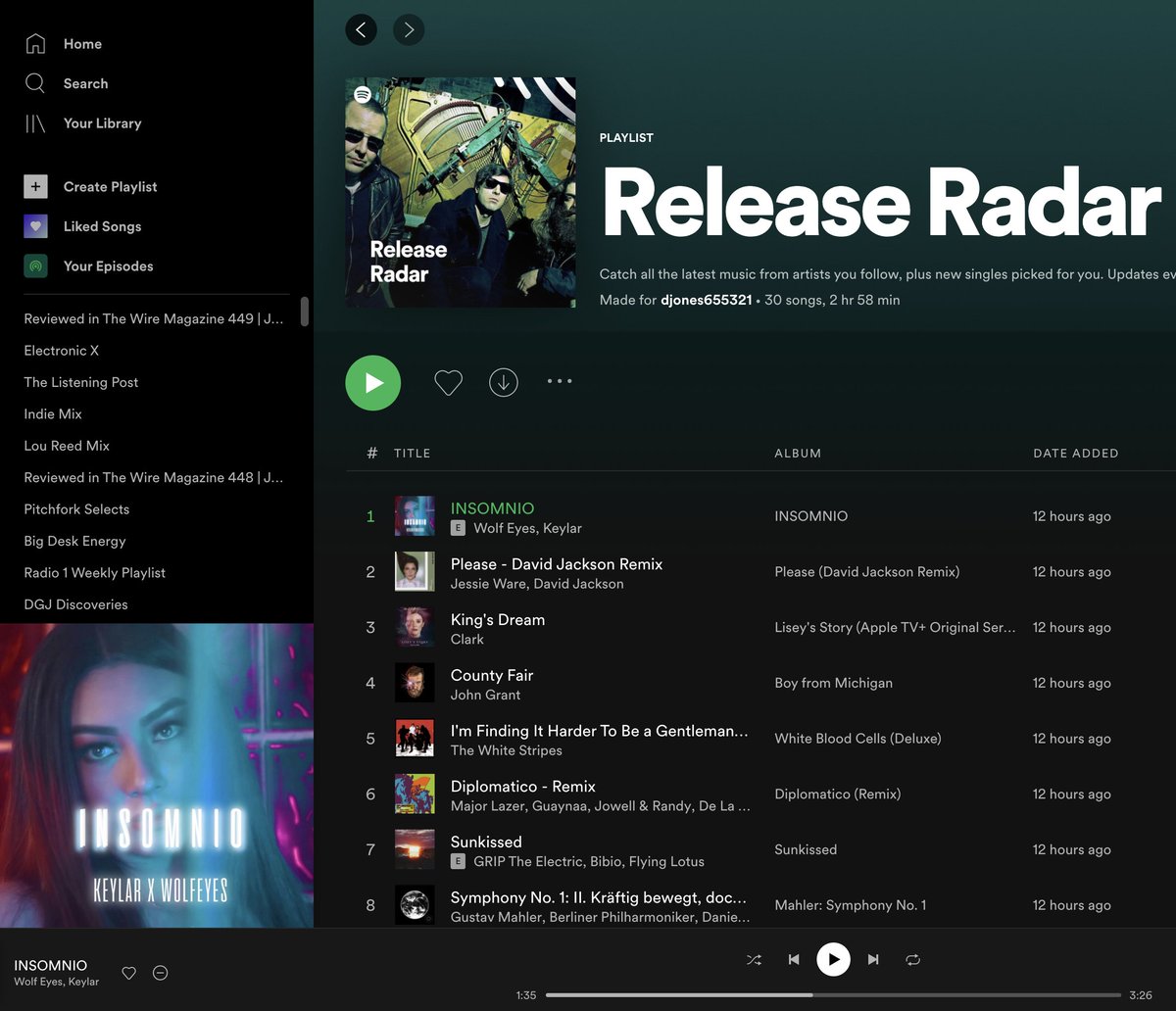Viewport: 1176px width, 1011px height.
Task: Select the King's Dream track title
Action: click(498, 620)
